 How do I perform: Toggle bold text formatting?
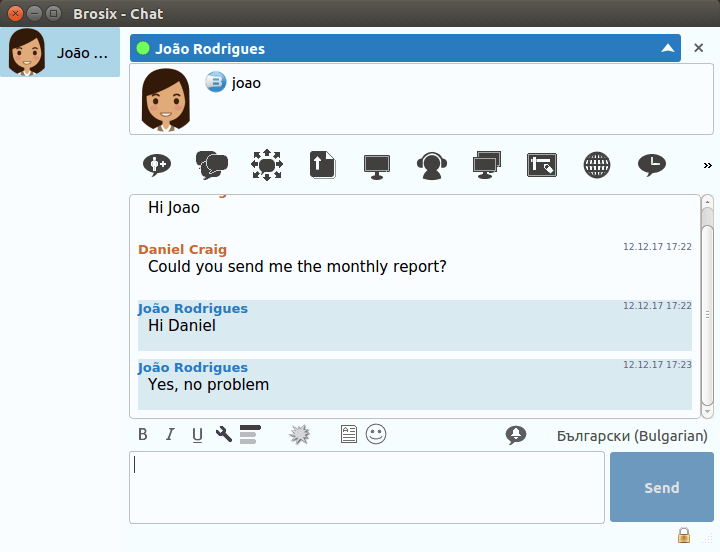click(x=143, y=434)
